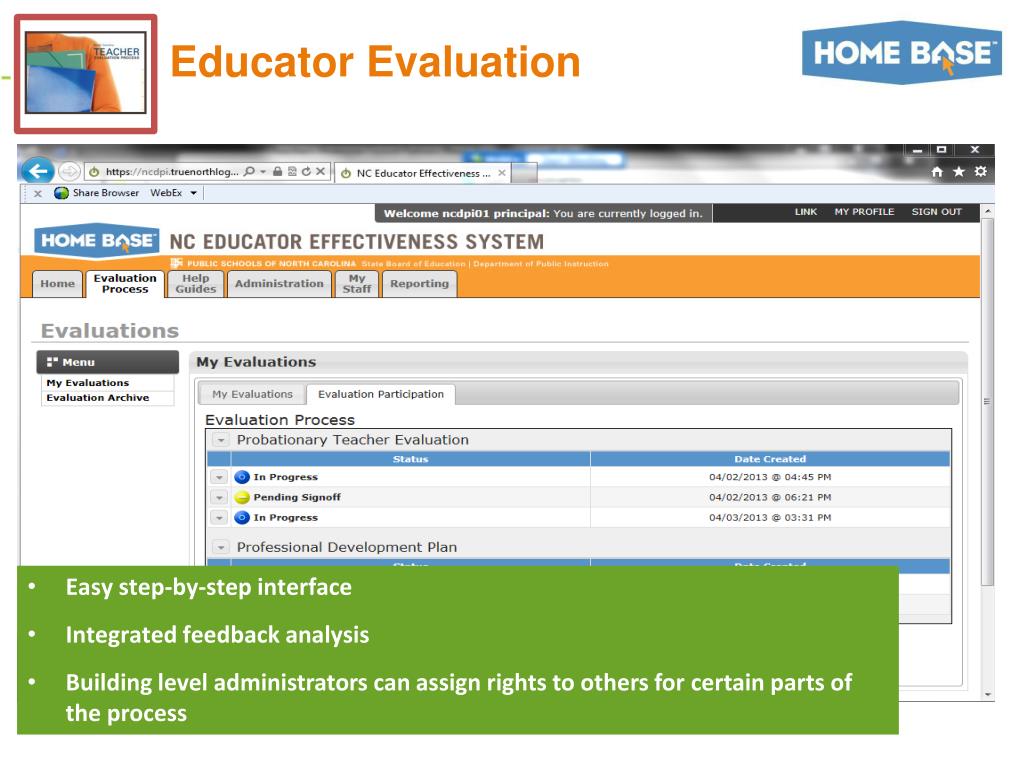Expand row dropdown for 04:45 PM evaluation

219,477
